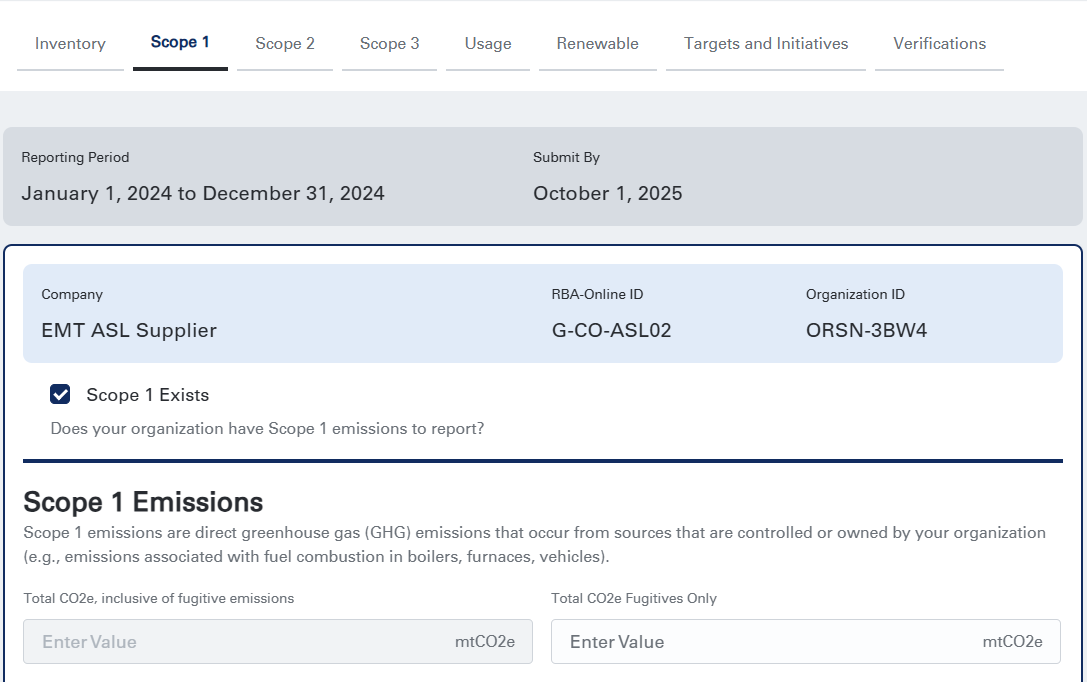Screen dimensions: 1087x682
Task: Select the Organization ID ORSN-3BW4
Action: [x=867, y=331]
